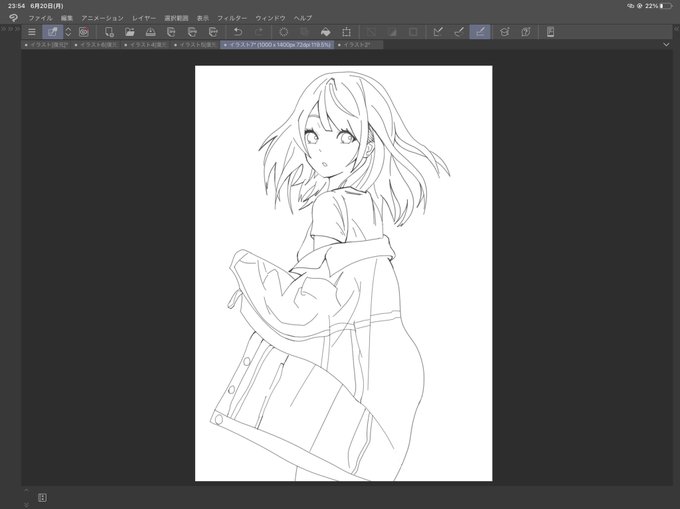This screenshot has width=680, height=509.
Task: Click the greyed Invert Selection icon
Action: 392,32
